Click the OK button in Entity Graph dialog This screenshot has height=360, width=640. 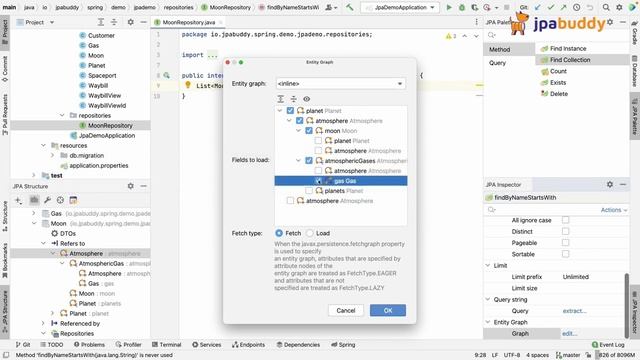(388, 310)
